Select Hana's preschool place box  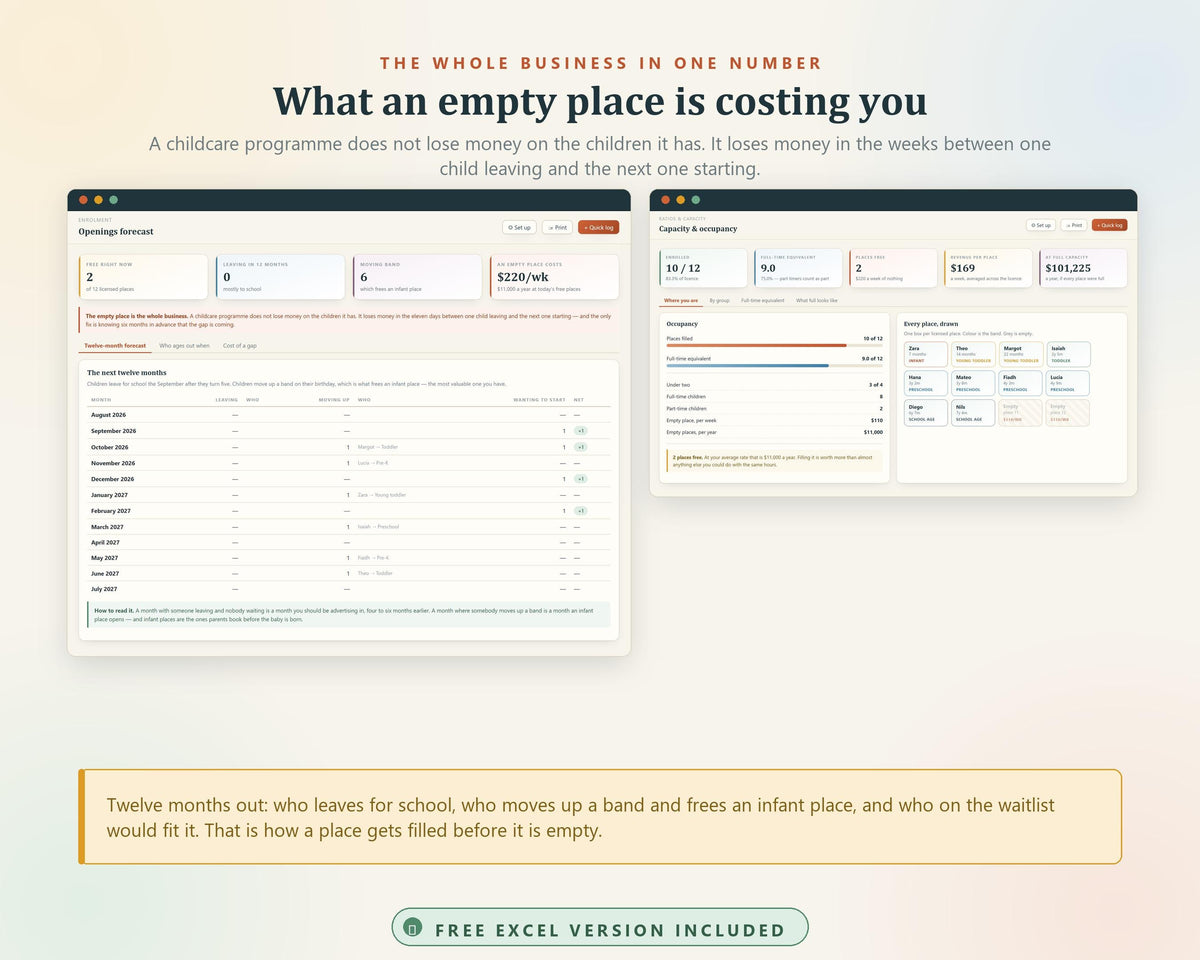tap(924, 384)
